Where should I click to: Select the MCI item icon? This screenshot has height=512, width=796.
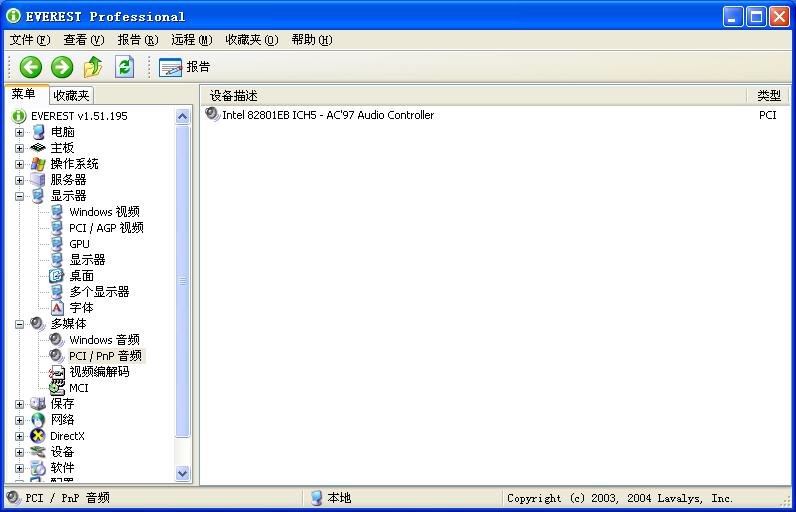coord(57,388)
